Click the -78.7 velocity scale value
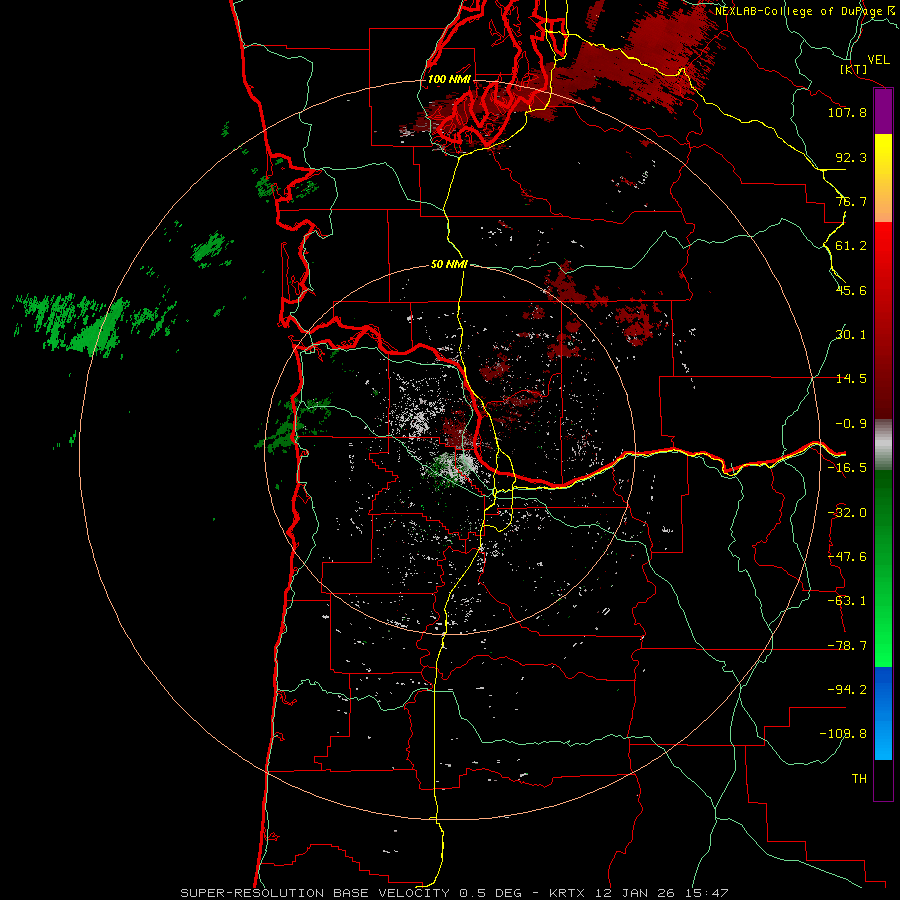 pos(847,646)
